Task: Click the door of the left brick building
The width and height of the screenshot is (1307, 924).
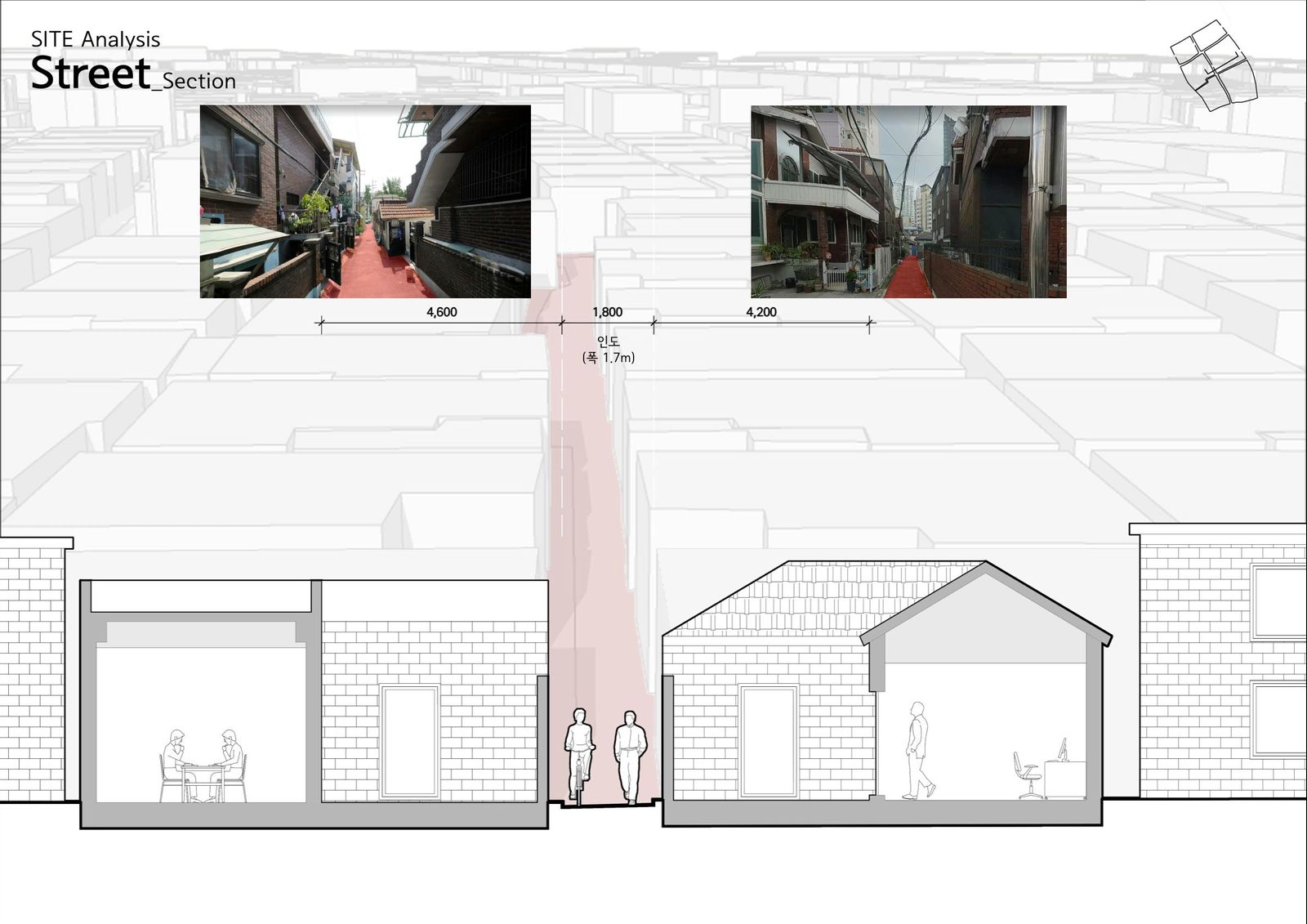Action: point(410,741)
